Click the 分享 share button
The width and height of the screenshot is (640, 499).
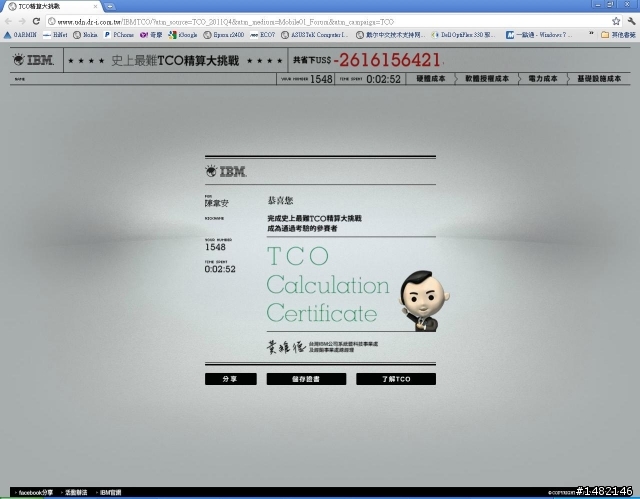[x=231, y=379]
